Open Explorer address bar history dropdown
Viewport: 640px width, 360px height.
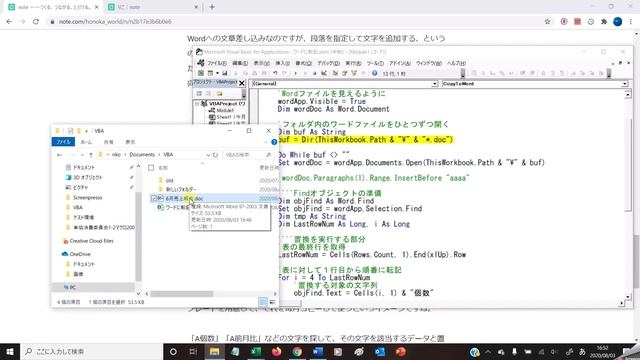click(x=208, y=155)
